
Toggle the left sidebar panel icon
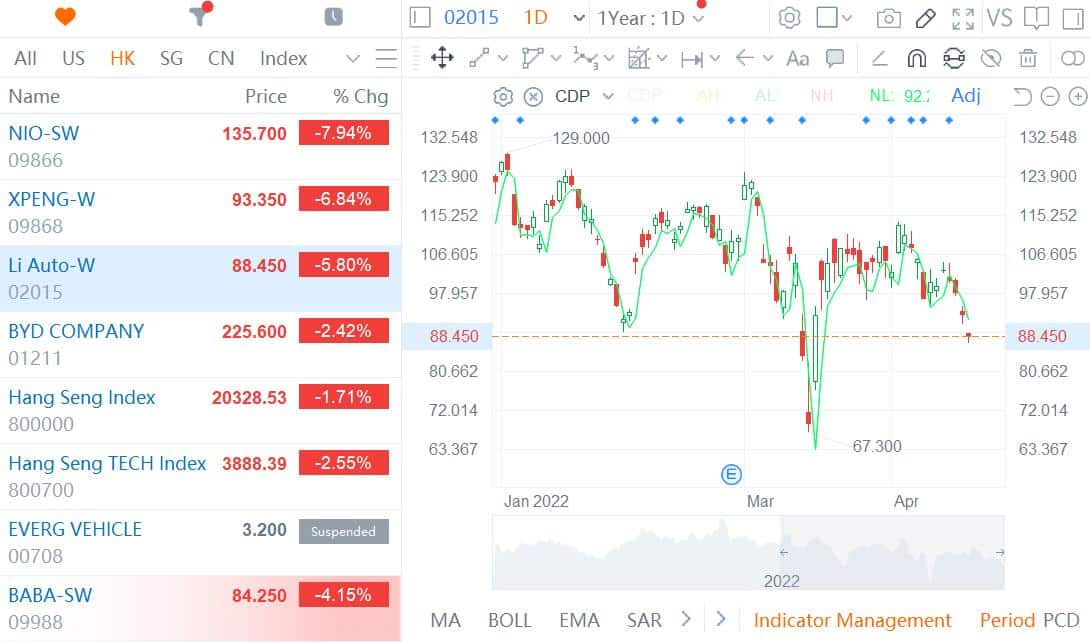420,18
